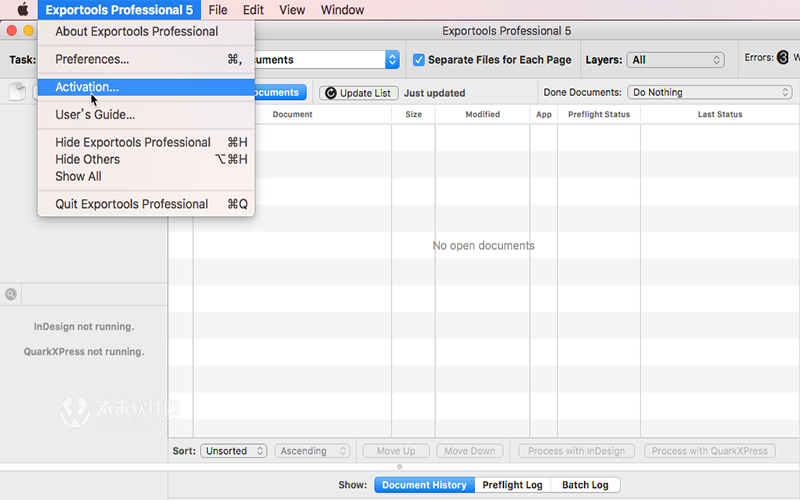The image size is (800, 500).
Task: Open the User's Guide
Action: (x=146, y=115)
